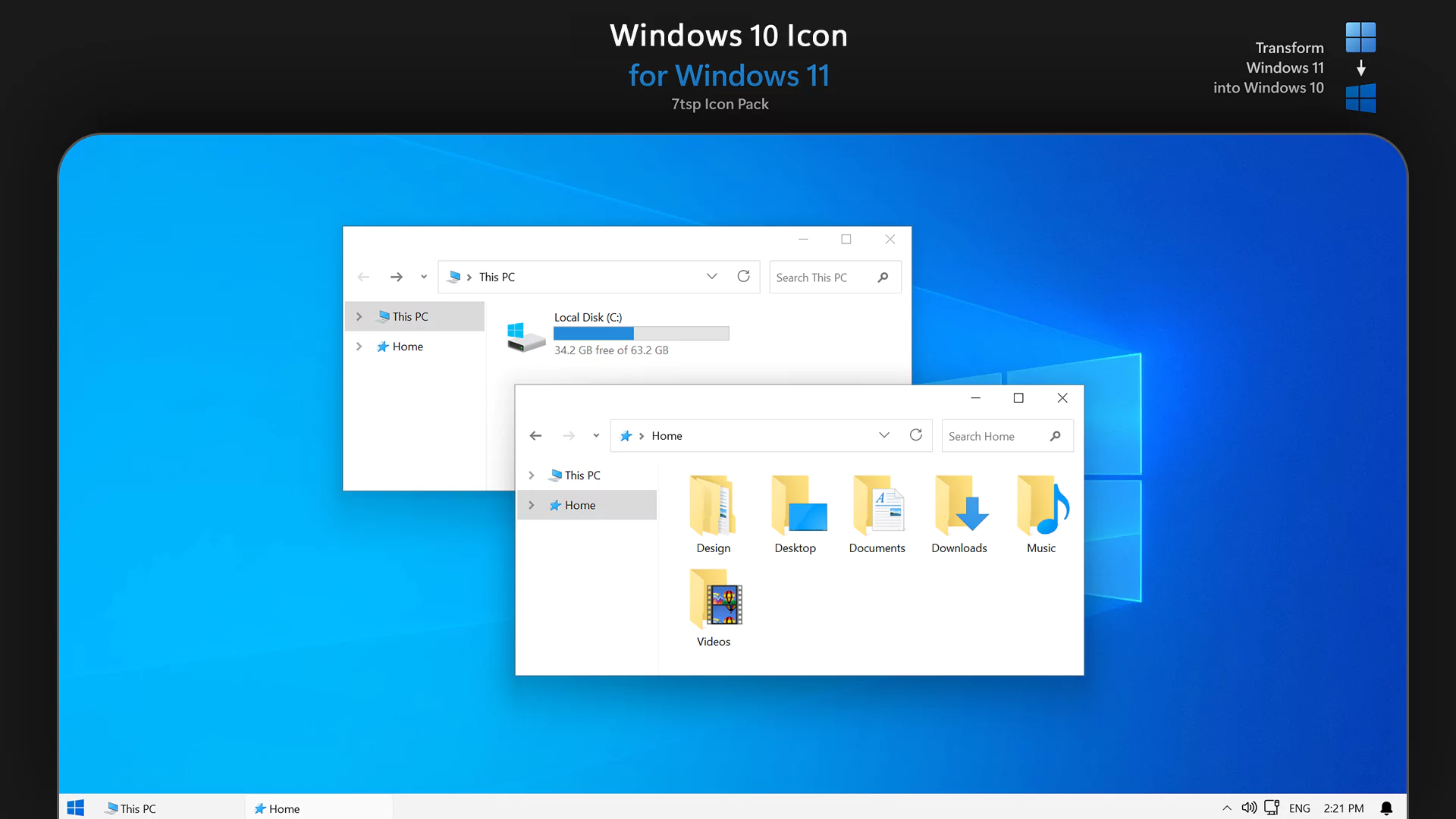The width and height of the screenshot is (1456, 819).
Task: Open the recent locations dropdown arrow
Action: (x=596, y=435)
